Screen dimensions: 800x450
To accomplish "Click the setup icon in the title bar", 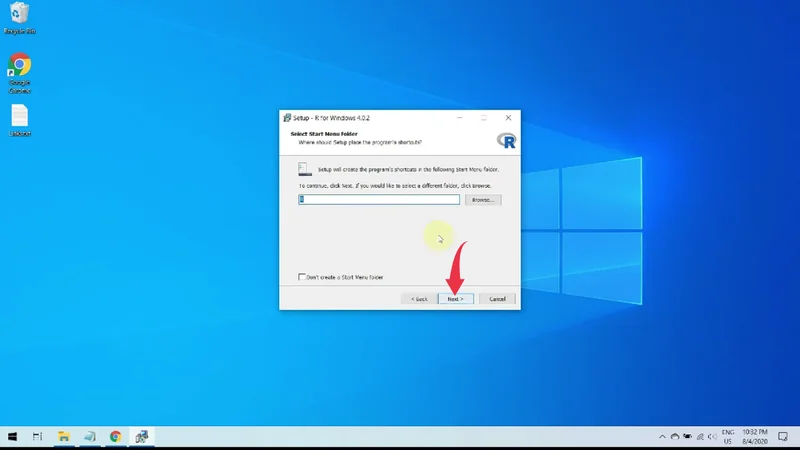I will coord(287,117).
